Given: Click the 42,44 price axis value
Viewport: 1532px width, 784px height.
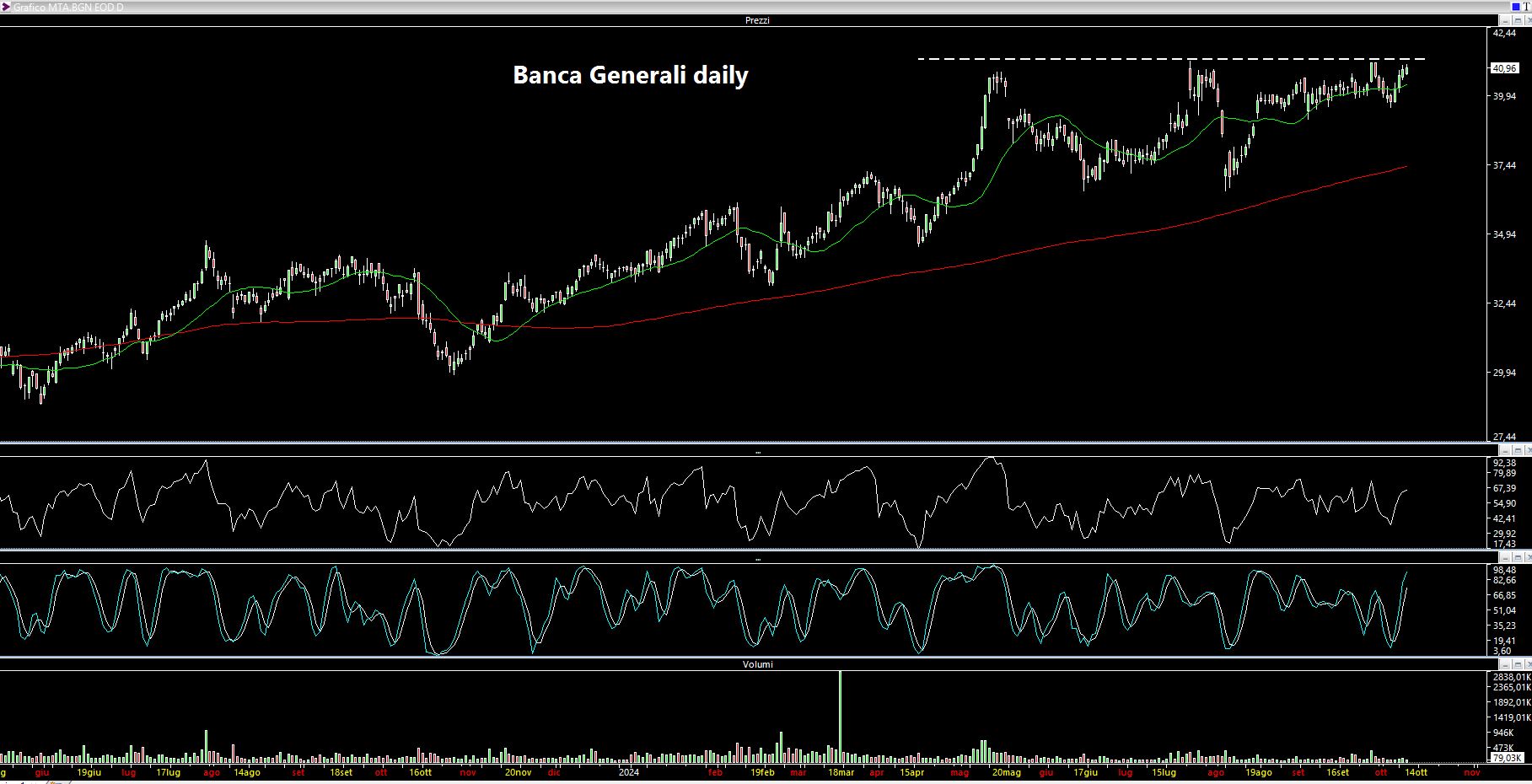Looking at the screenshot, I should click(1504, 33).
